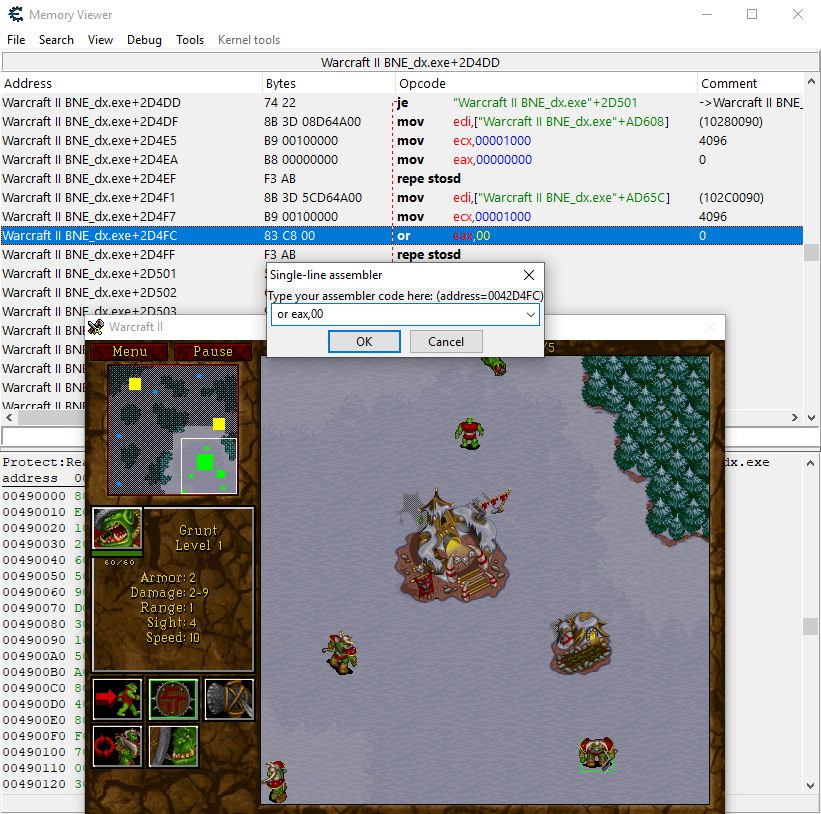Click the horizontal scroll right arrow

coord(795,417)
